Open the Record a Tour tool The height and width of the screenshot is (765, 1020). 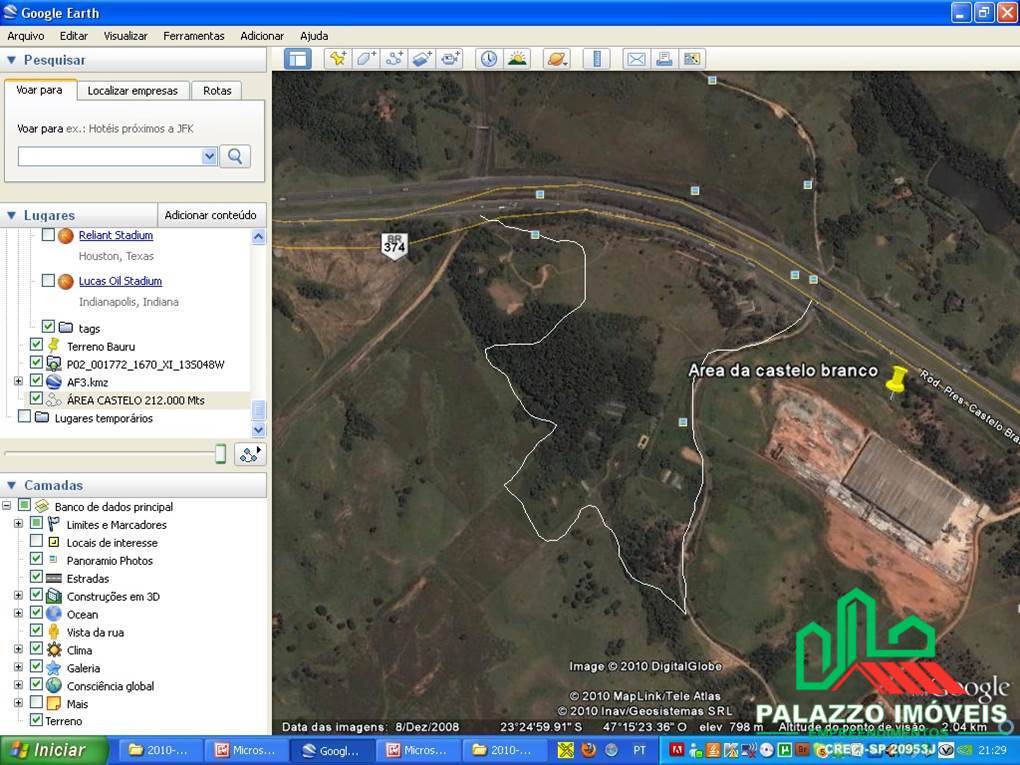coord(450,59)
